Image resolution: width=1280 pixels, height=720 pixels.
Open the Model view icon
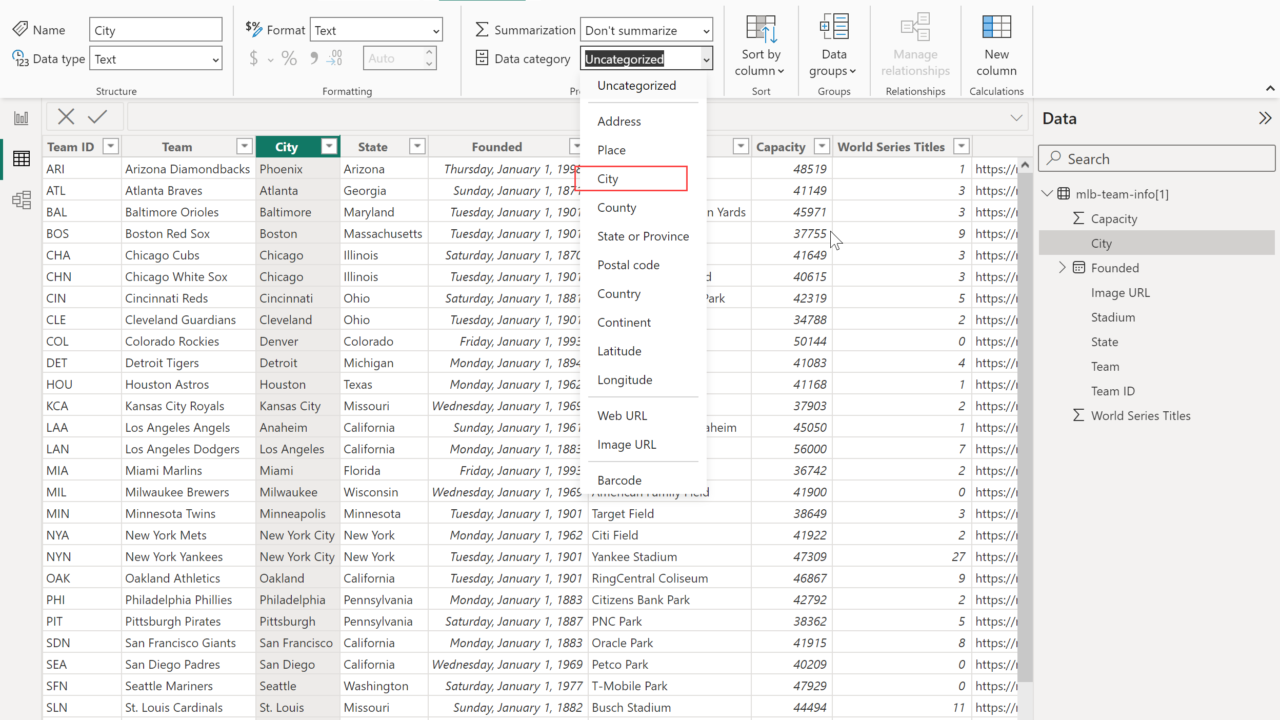point(21,201)
